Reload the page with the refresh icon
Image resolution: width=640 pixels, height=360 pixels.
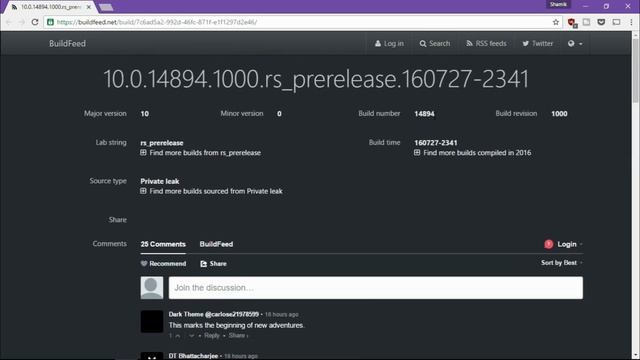point(35,22)
